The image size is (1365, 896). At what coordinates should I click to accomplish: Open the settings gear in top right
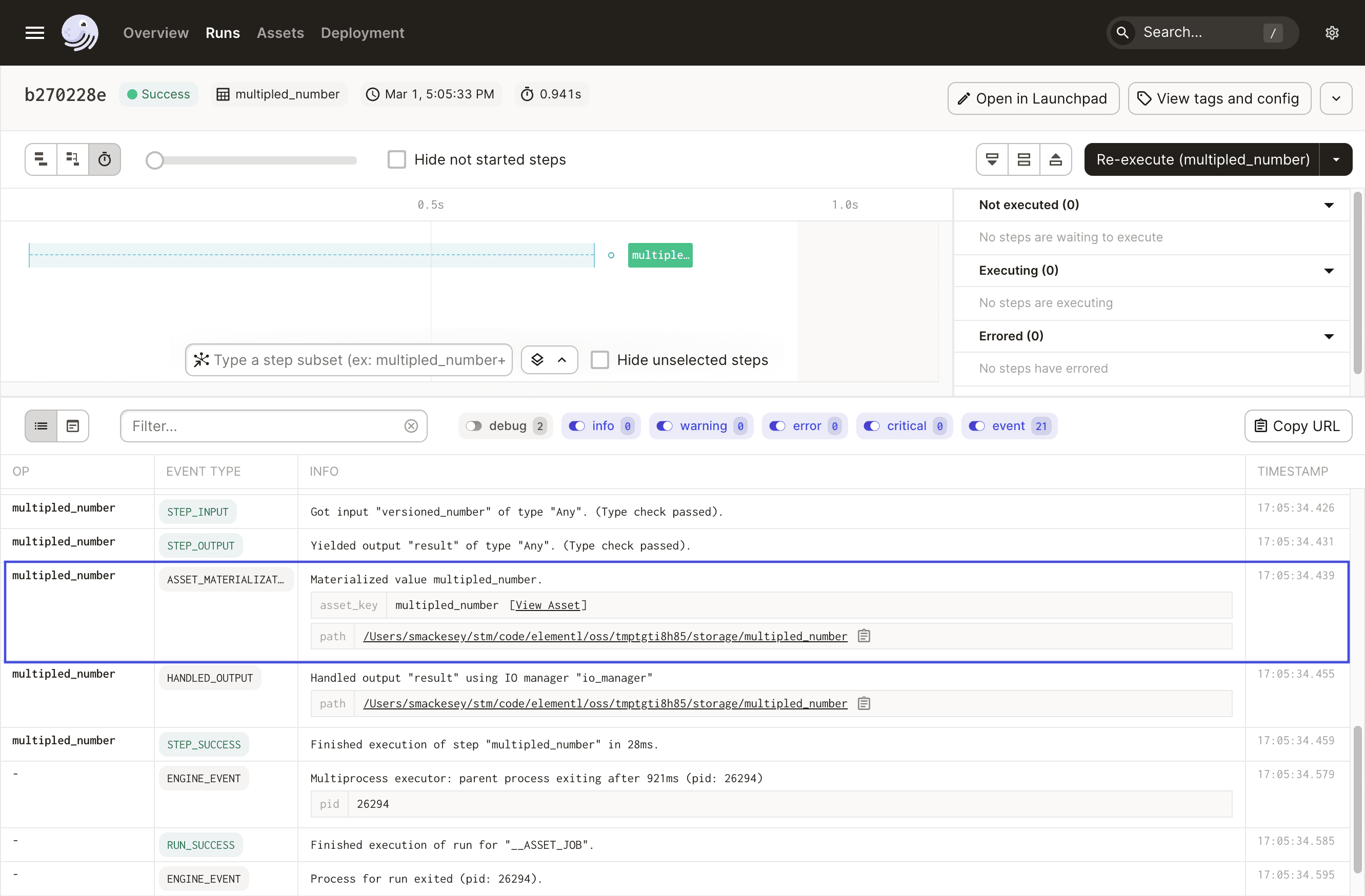click(1332, 33)
